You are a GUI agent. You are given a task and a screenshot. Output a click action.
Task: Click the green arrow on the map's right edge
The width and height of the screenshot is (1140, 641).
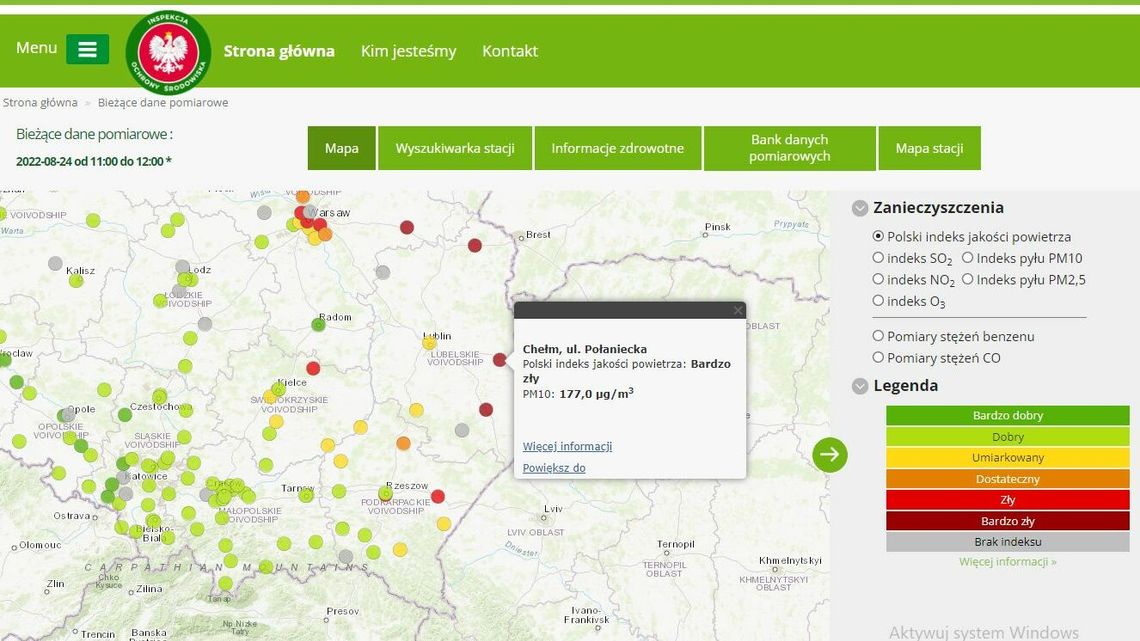pyautogui.click(x=829, y=454)
